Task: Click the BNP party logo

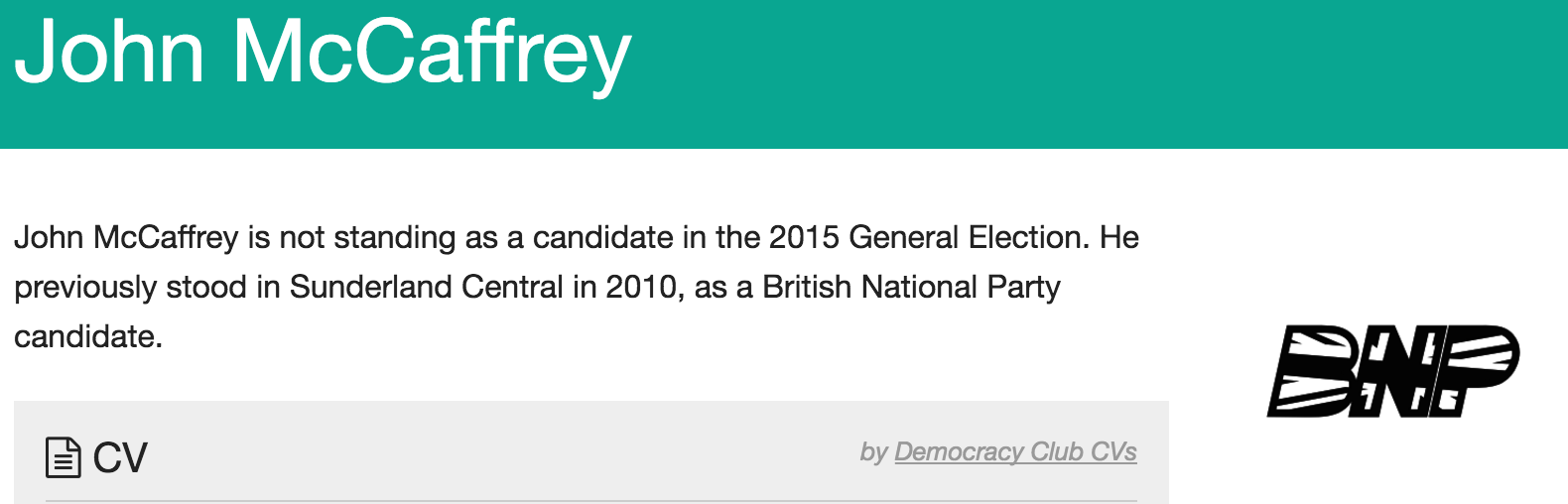Action: click(x=1393, y=370)
